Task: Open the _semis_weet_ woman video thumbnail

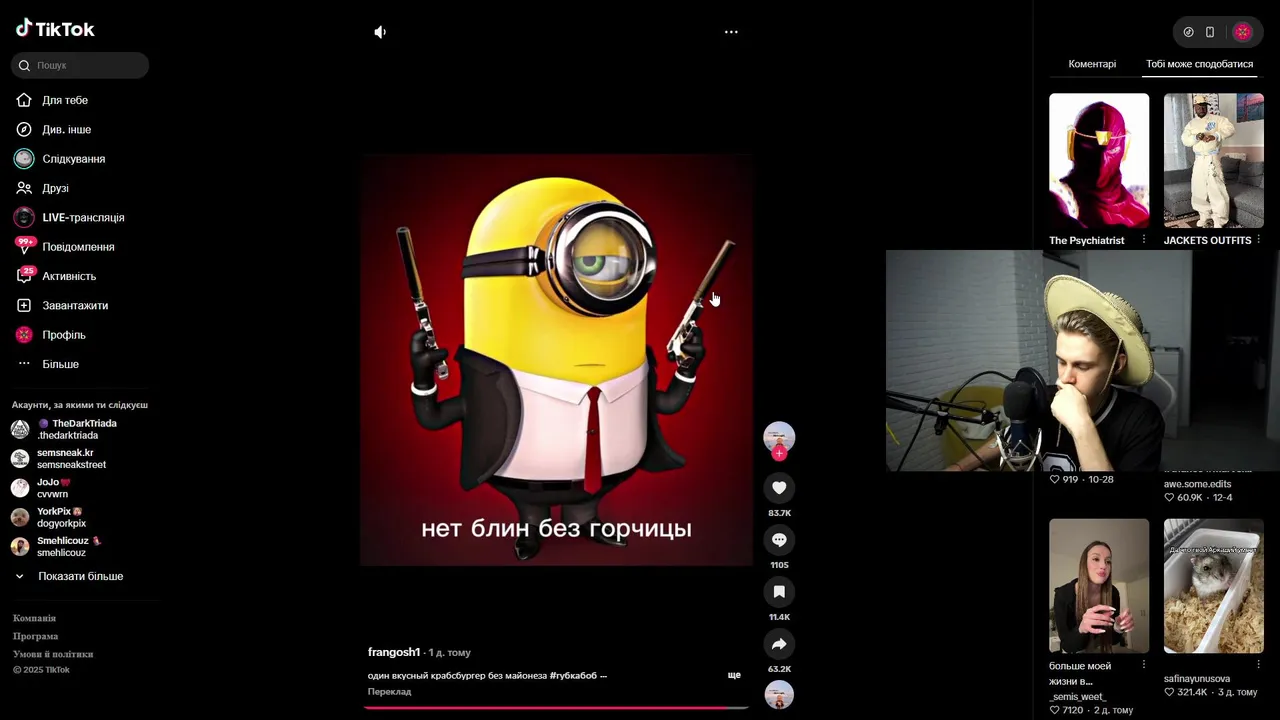Action: coord(1099,586)
